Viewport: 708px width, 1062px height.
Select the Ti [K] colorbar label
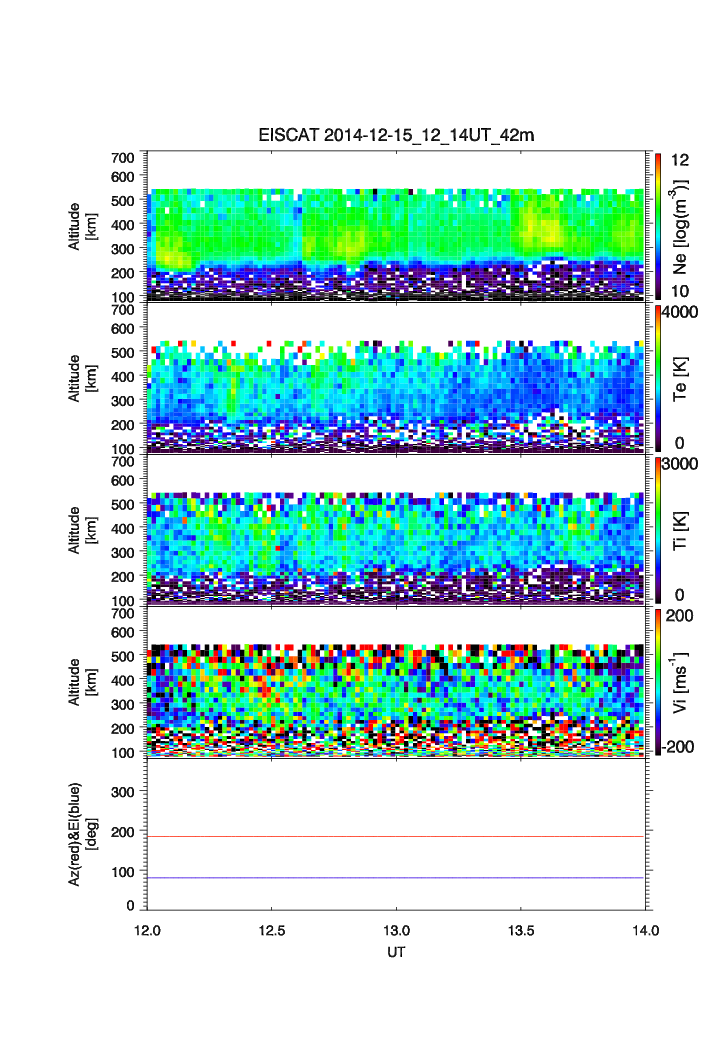pyautogui.click(x=684, y=529)
